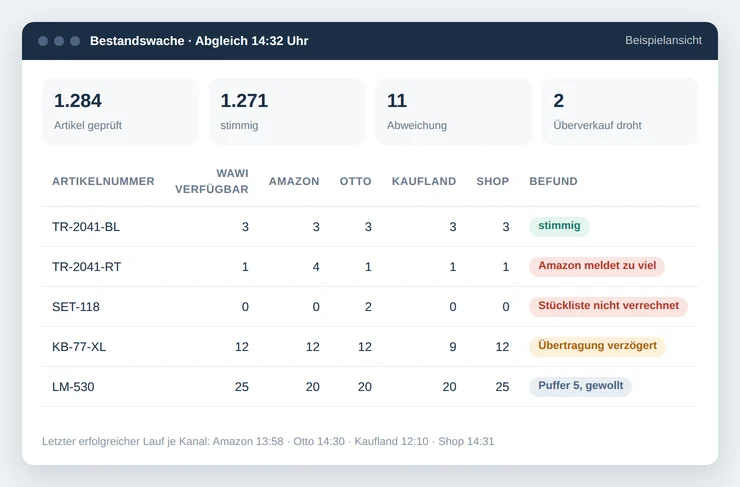The height and width of the screenshot is (487, 740).
Task: Click Shop value 25 in LM-530 row
Action: [x=502, y=387]
